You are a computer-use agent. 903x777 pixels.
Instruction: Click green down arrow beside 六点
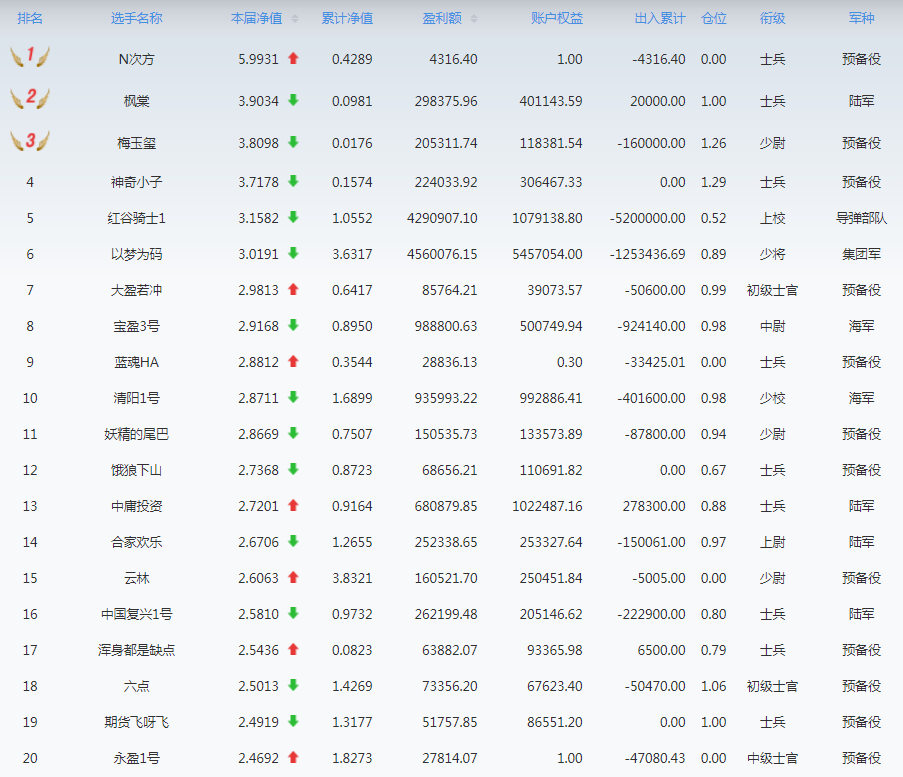tap(293, 685)
